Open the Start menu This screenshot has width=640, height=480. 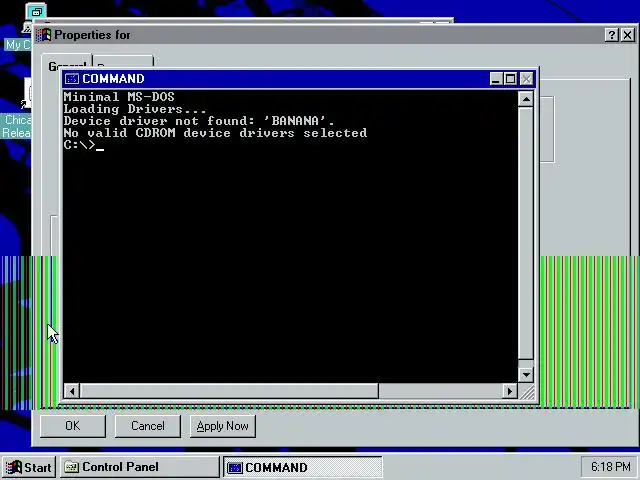click(x=29, y=467)
